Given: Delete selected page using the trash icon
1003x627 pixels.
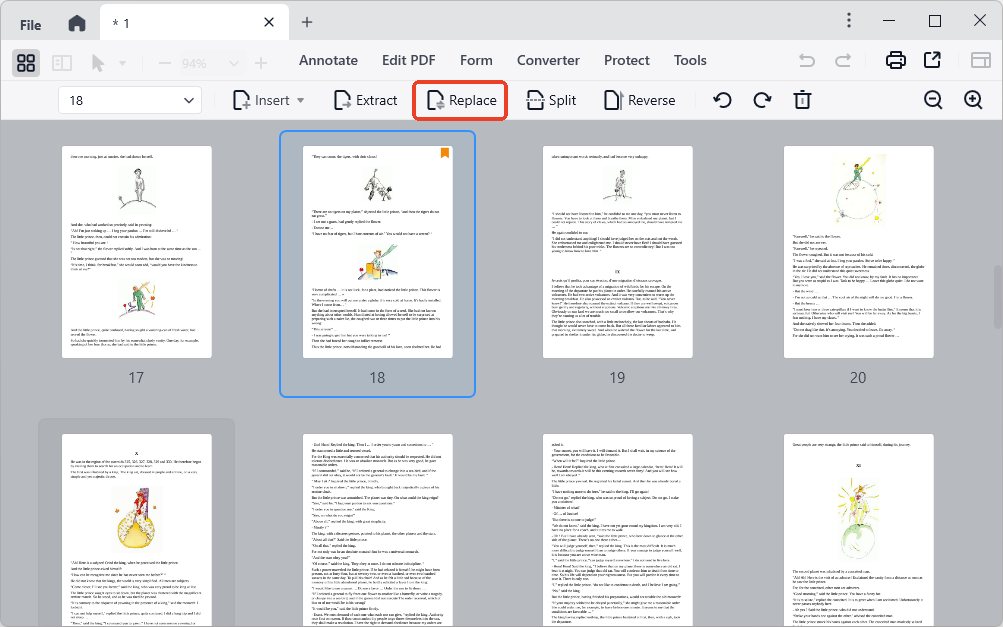Looking at the screenshot, I should 802,100.
